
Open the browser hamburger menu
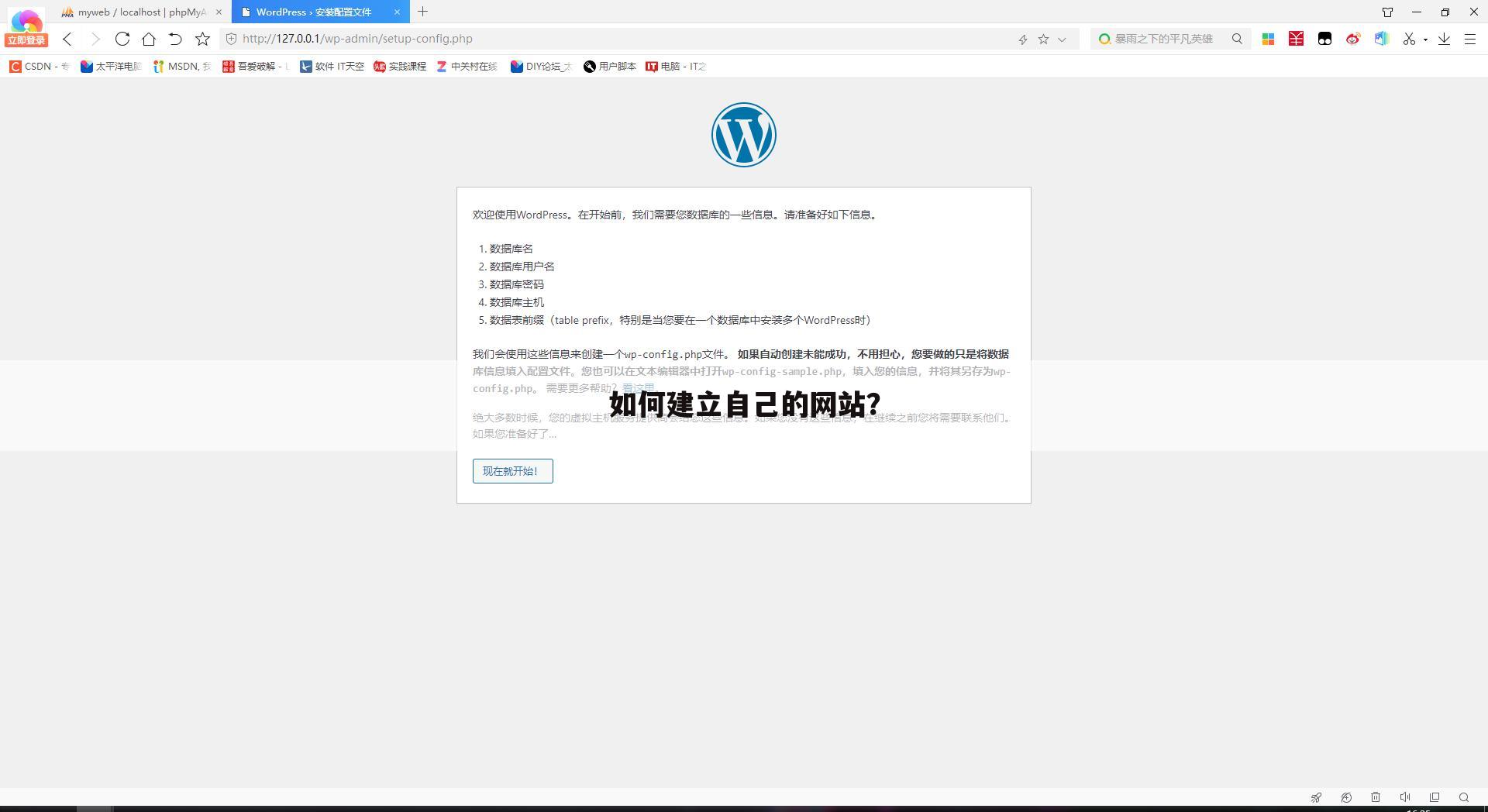(x=1469, y=39)
